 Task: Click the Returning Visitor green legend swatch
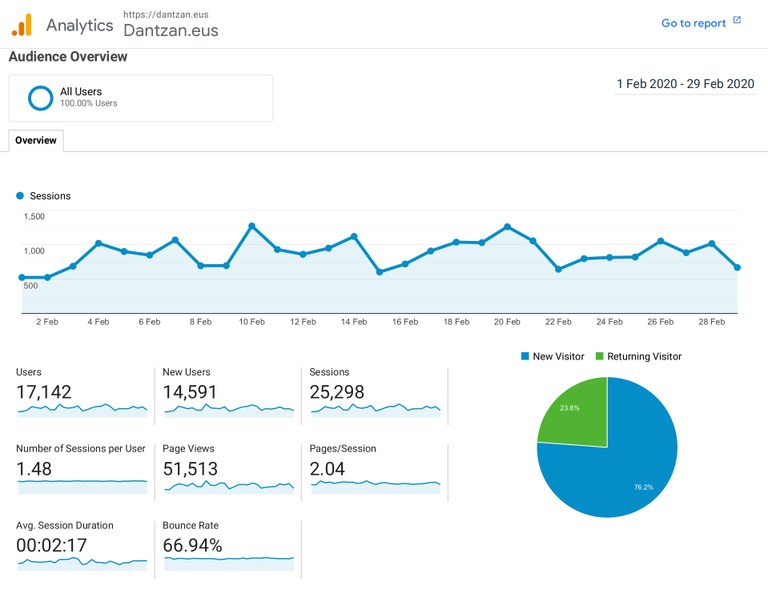pyautogui.click(x=600, y=356)
